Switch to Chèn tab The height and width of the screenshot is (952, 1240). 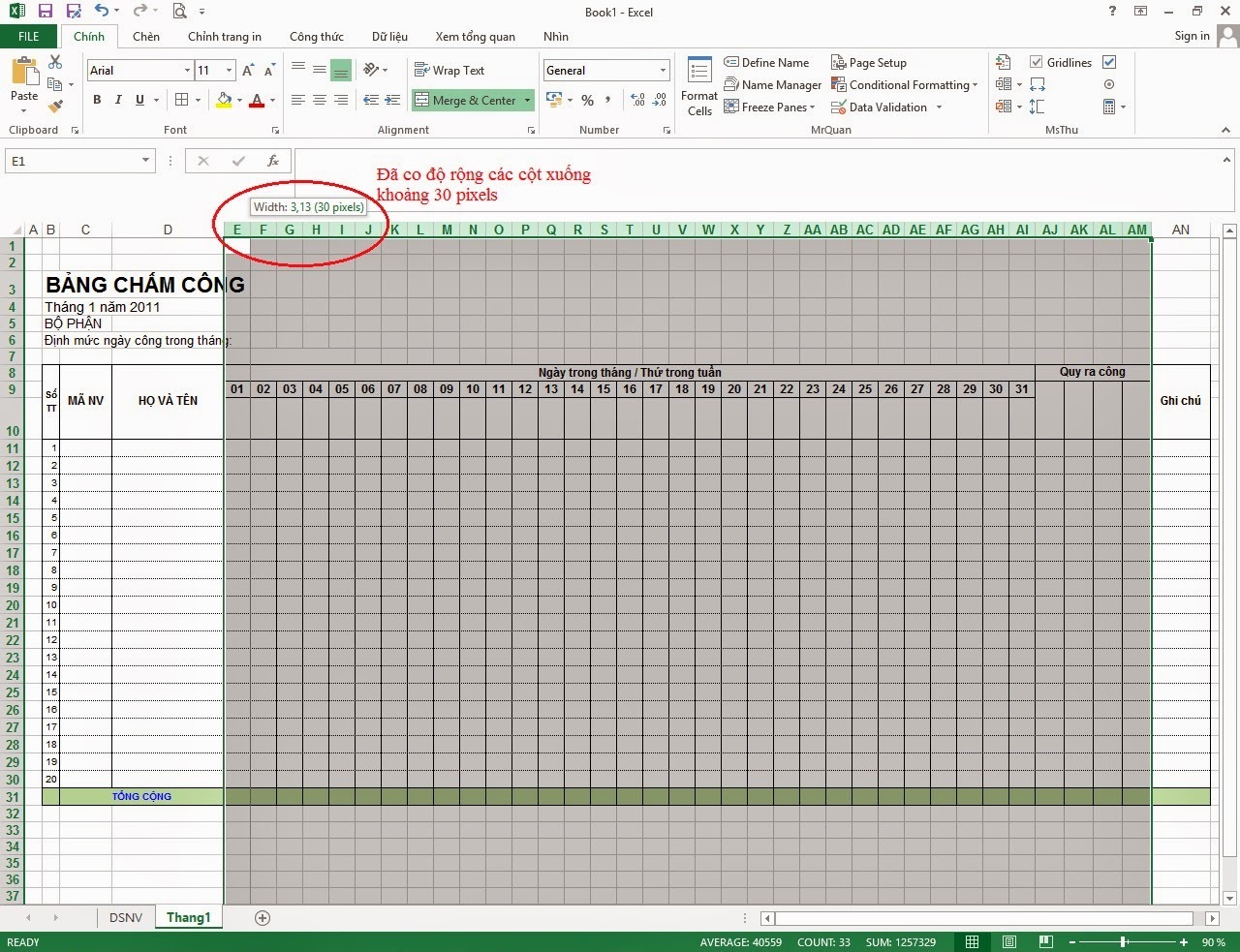[x=146, y=37]
